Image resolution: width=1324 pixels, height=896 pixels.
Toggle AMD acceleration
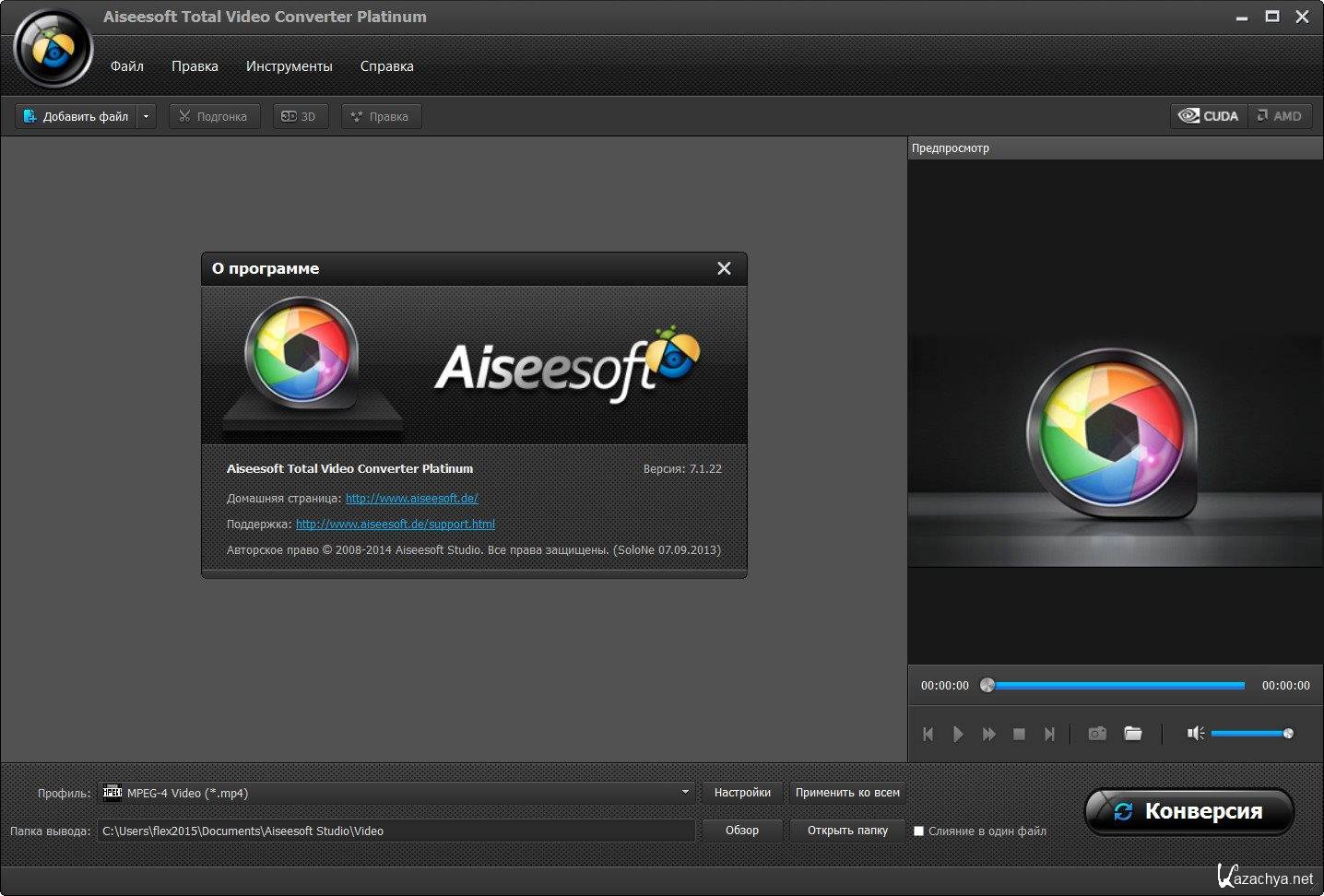point(1280,116)
